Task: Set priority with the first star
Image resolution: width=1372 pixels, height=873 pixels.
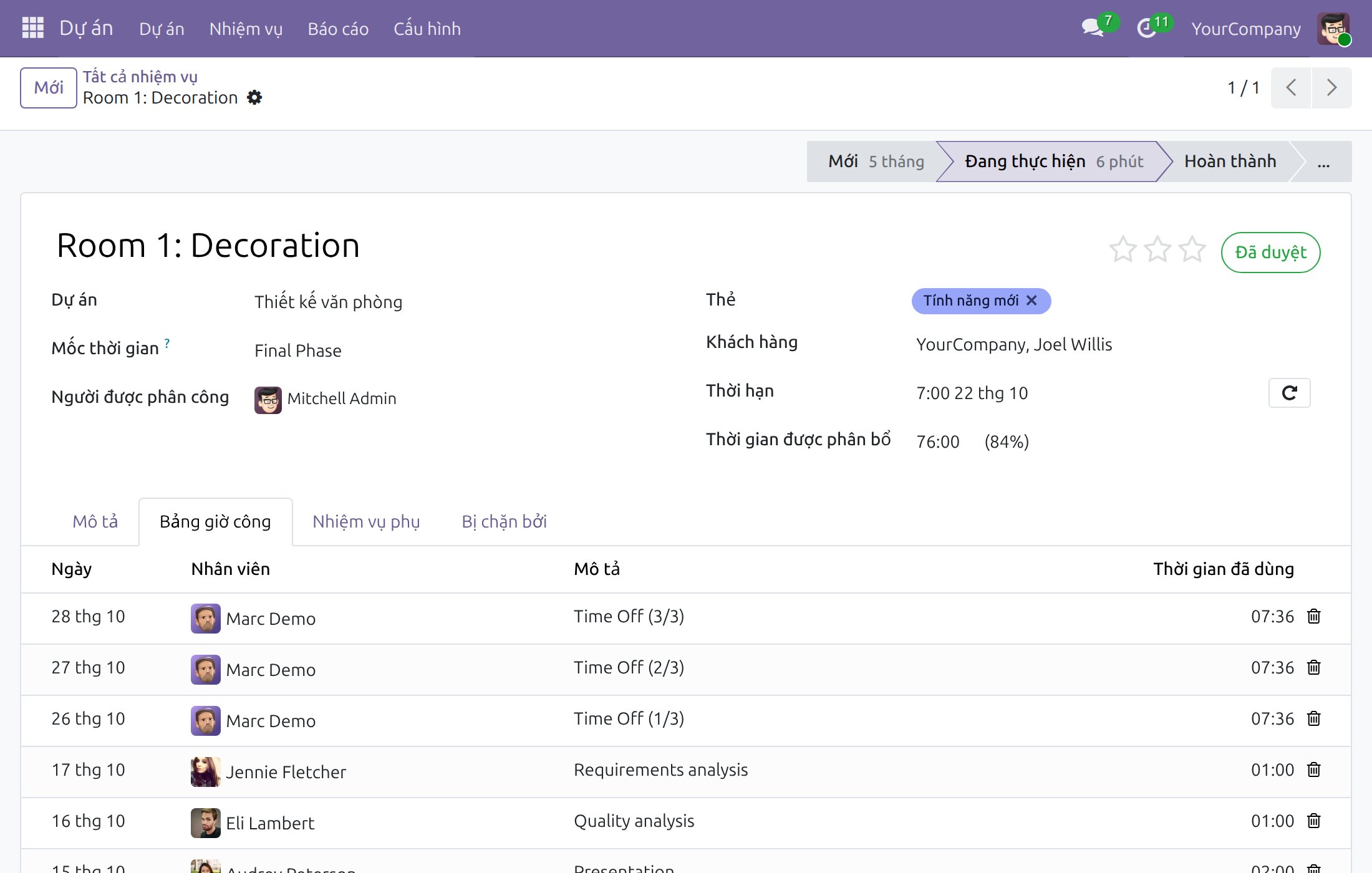Action: [1123, 249]
